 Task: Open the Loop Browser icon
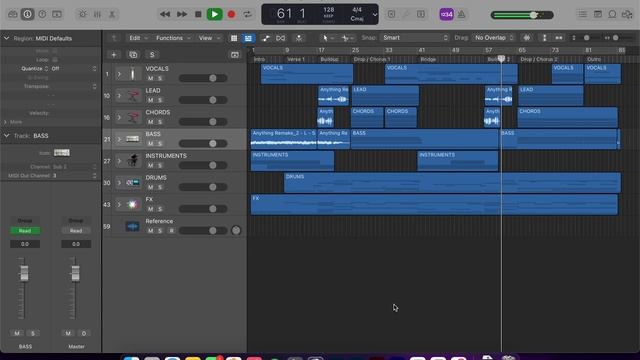click(x=612, y=14)
